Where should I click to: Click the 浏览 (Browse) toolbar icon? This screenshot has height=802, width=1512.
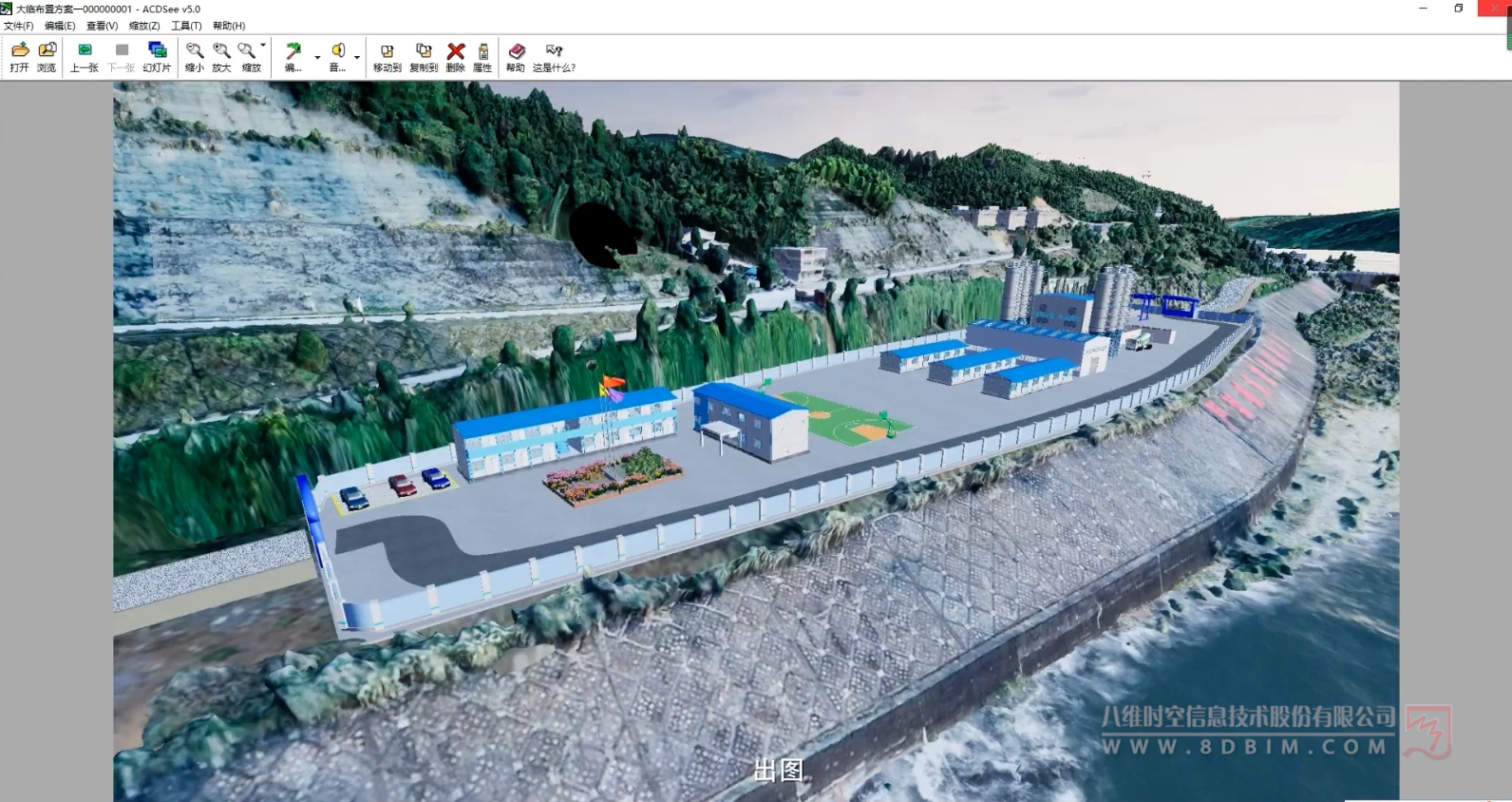tap(47, 56)
